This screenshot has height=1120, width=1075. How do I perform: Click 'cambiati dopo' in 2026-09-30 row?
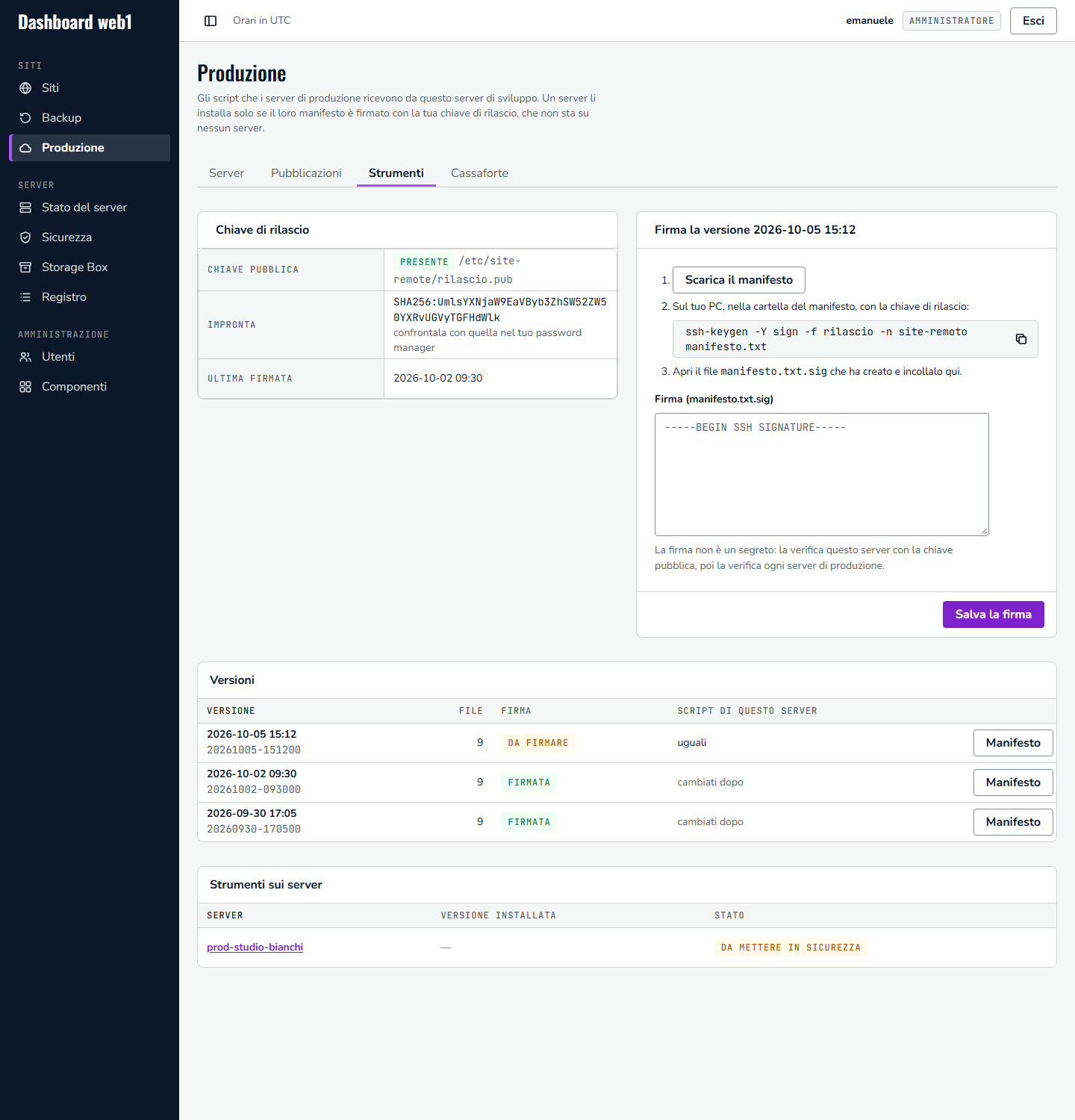pyautogui.click(x=710, y=822)
